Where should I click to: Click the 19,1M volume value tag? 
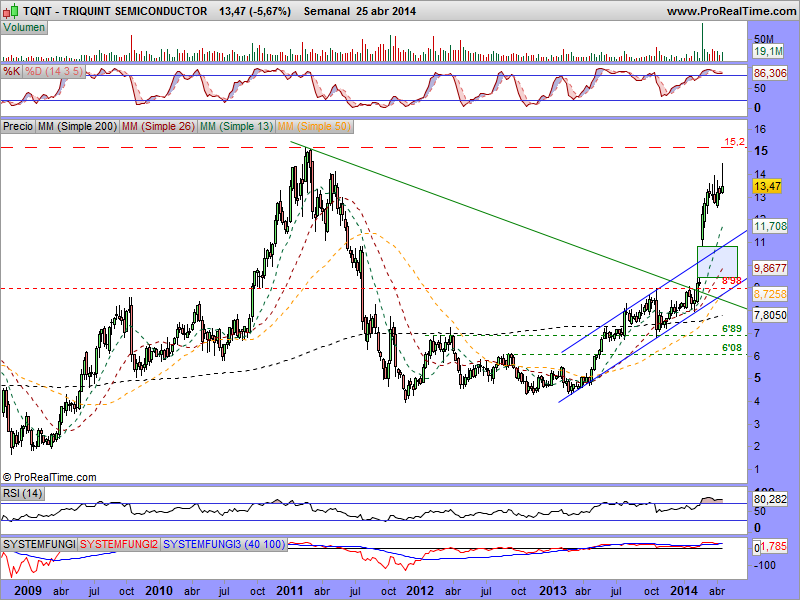pyautogui.click(x=768, y=51)
